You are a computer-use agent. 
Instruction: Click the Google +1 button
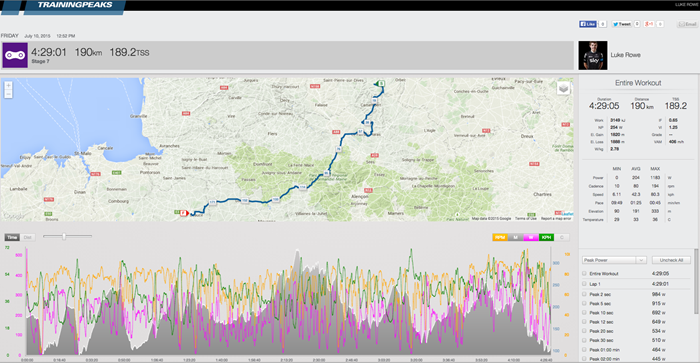[x=649, y=24]
